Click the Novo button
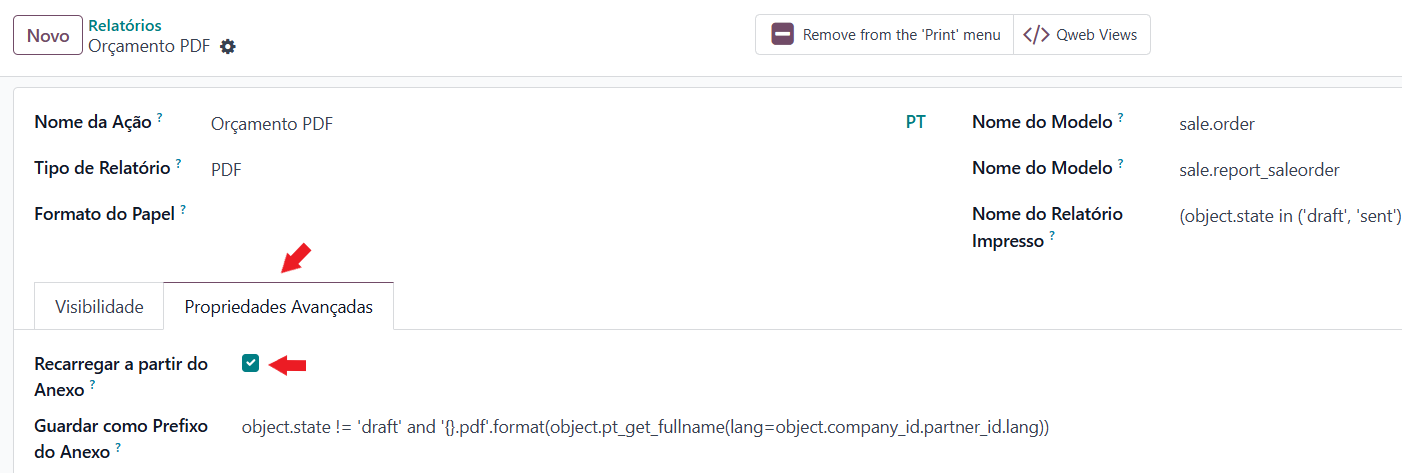This screenshot has height=473, width=1402. [x=47, y=36]
